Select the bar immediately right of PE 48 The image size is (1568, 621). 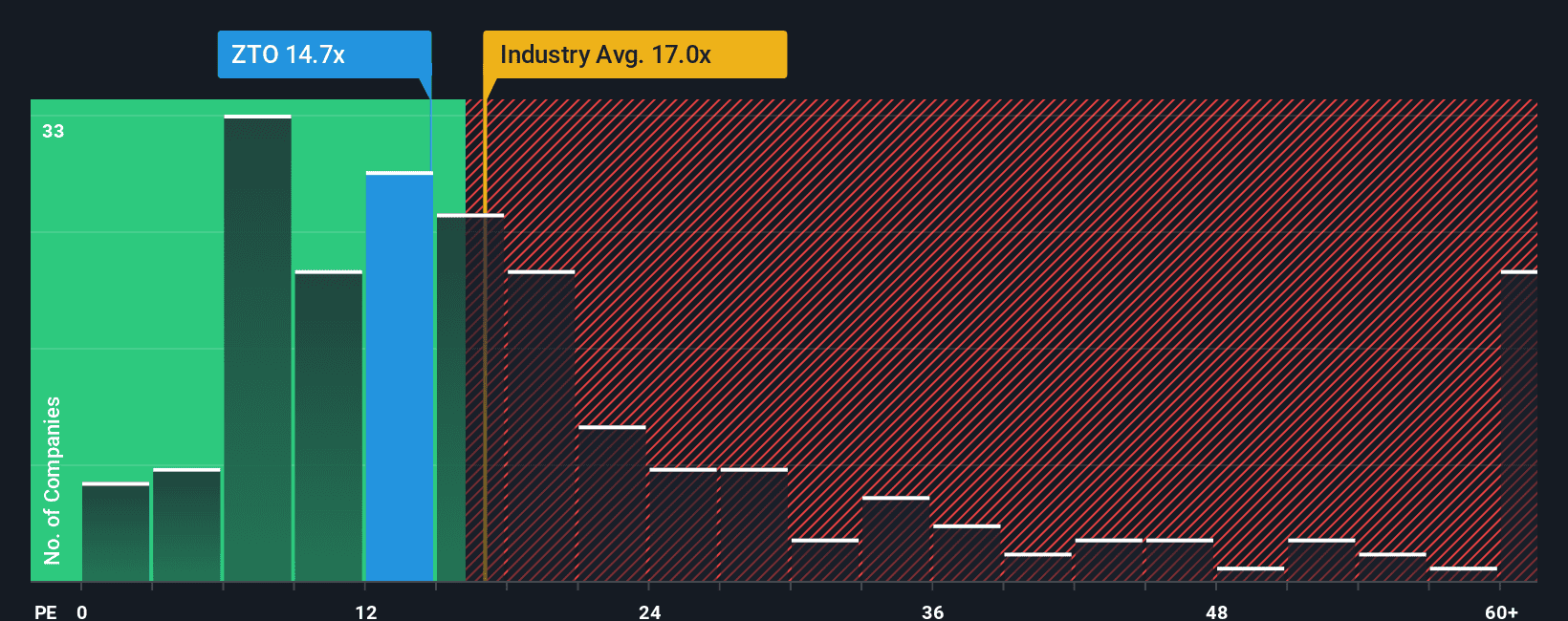[x=1251, y=574]
